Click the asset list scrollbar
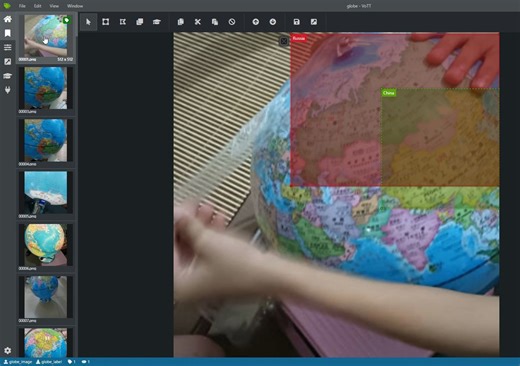520x366 pixels. pyautogui.click(x=77, y=24)
